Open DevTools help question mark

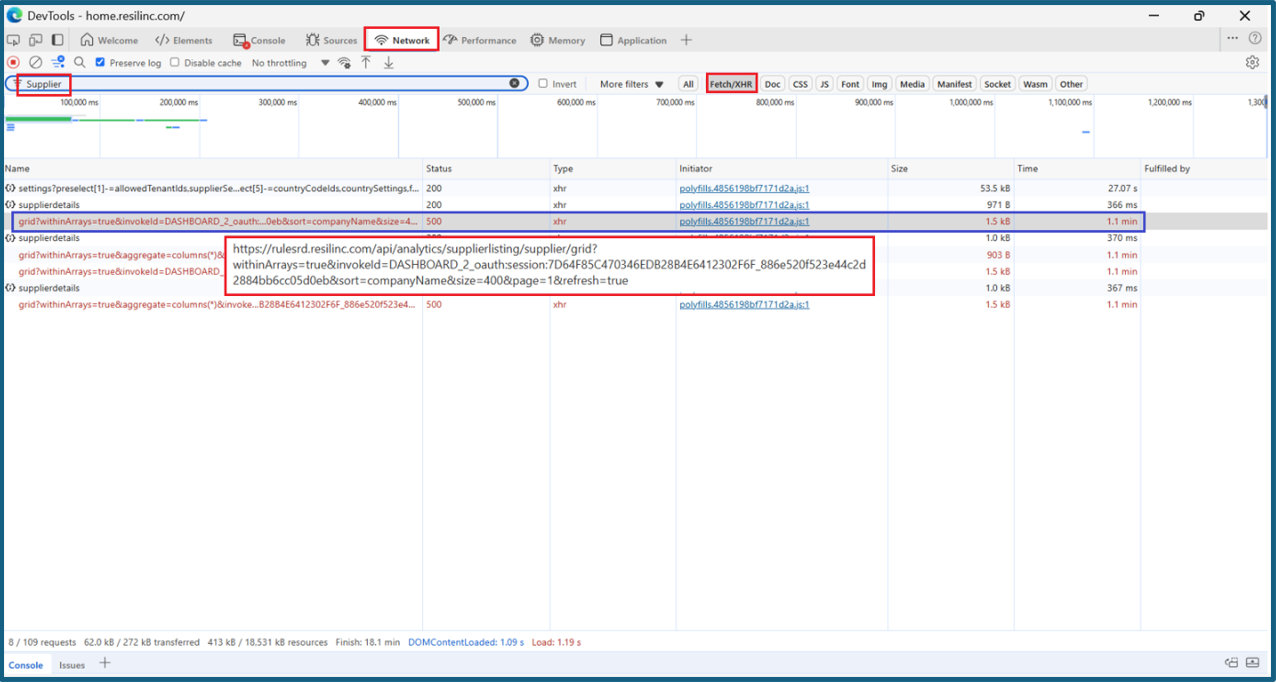[1255, 38]
